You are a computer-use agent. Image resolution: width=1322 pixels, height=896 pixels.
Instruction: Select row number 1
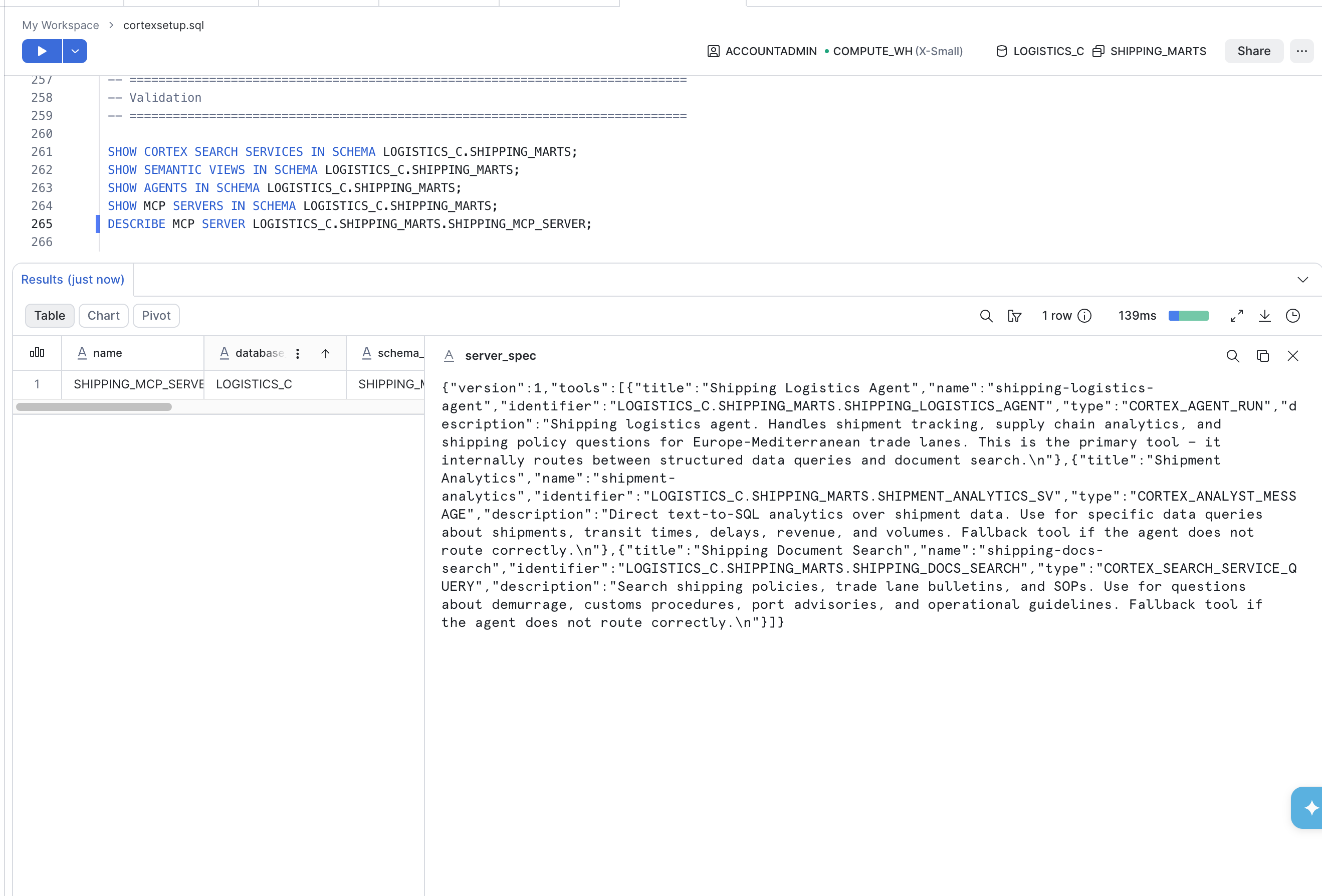[37, 384]
